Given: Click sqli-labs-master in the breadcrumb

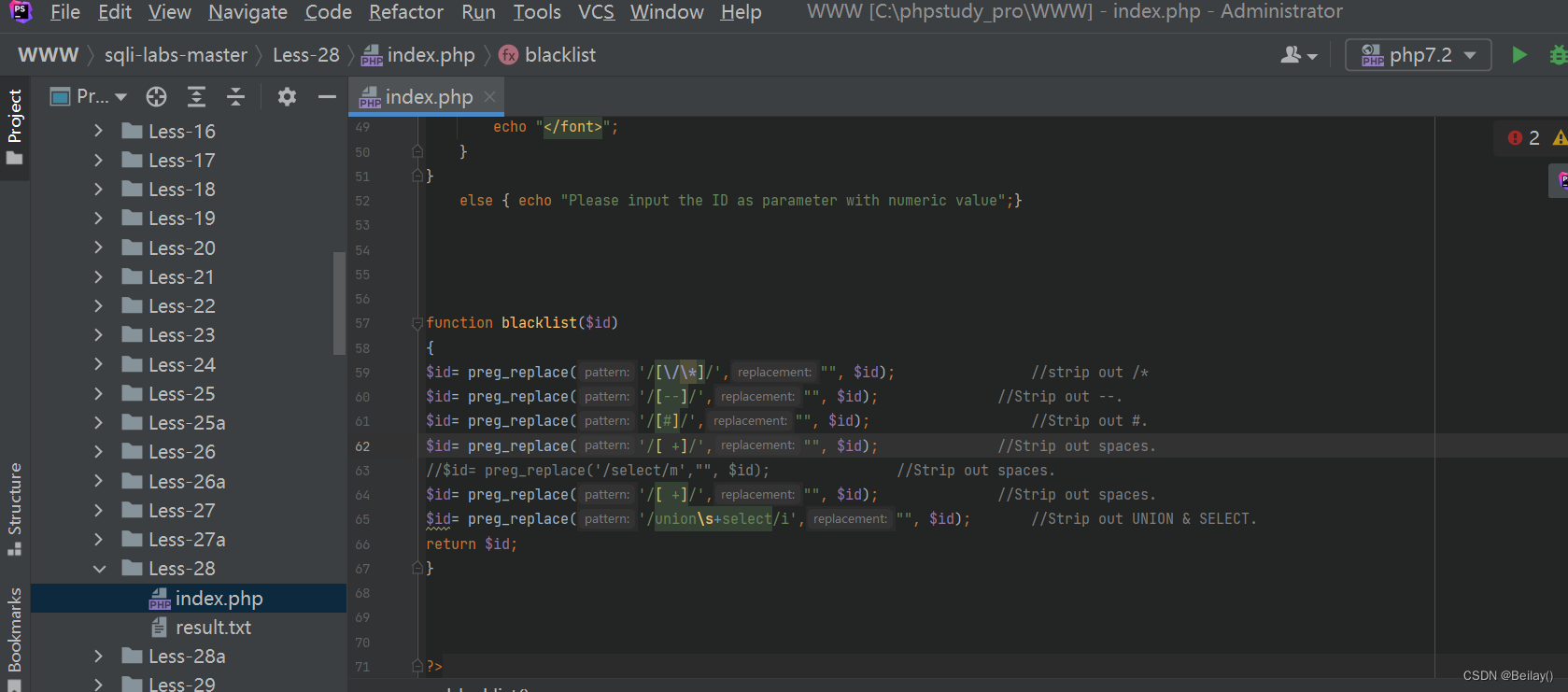Looking at the screenshot, I should 176,55.
